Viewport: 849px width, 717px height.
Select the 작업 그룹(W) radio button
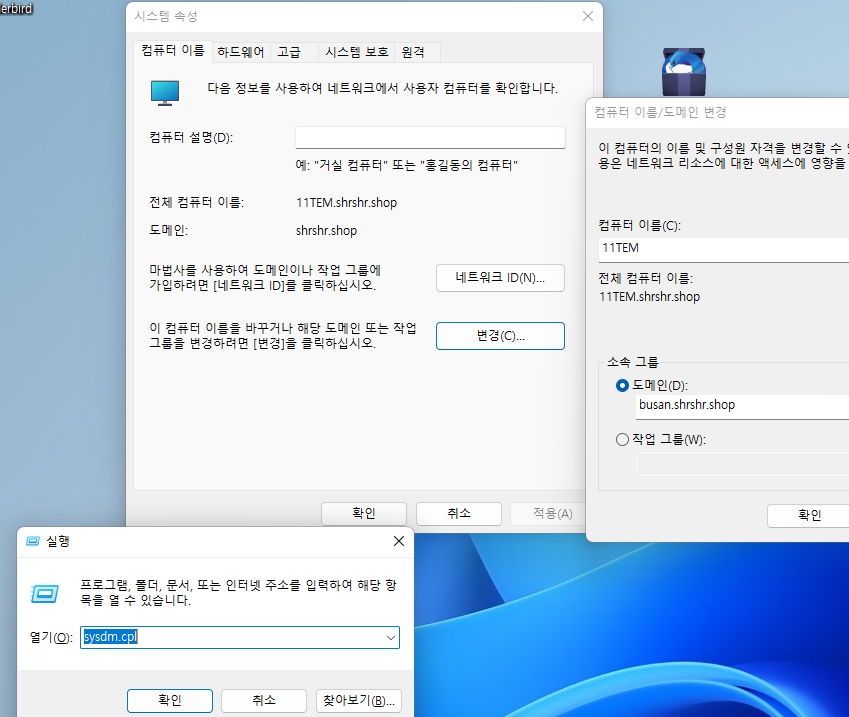622,439
